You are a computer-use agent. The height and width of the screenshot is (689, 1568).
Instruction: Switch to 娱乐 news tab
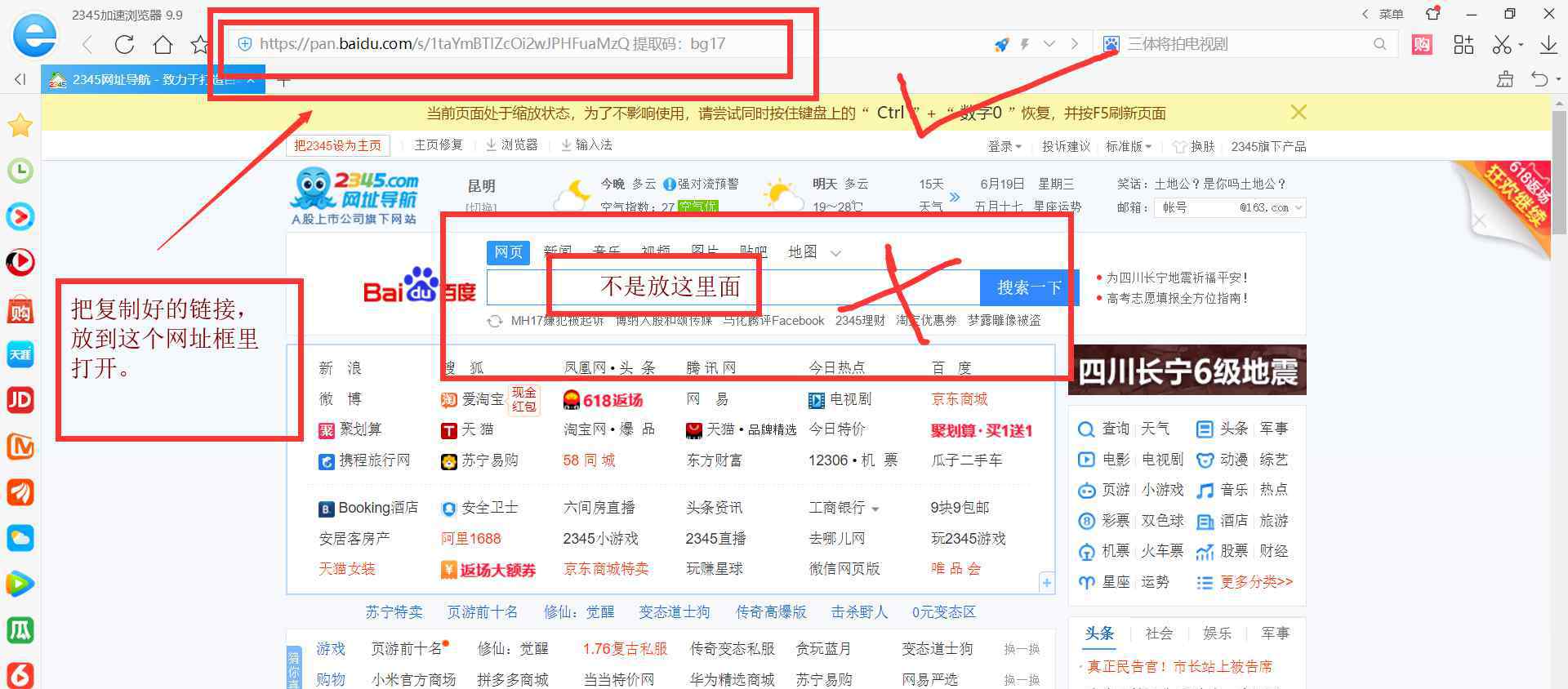pos(1216,633)
